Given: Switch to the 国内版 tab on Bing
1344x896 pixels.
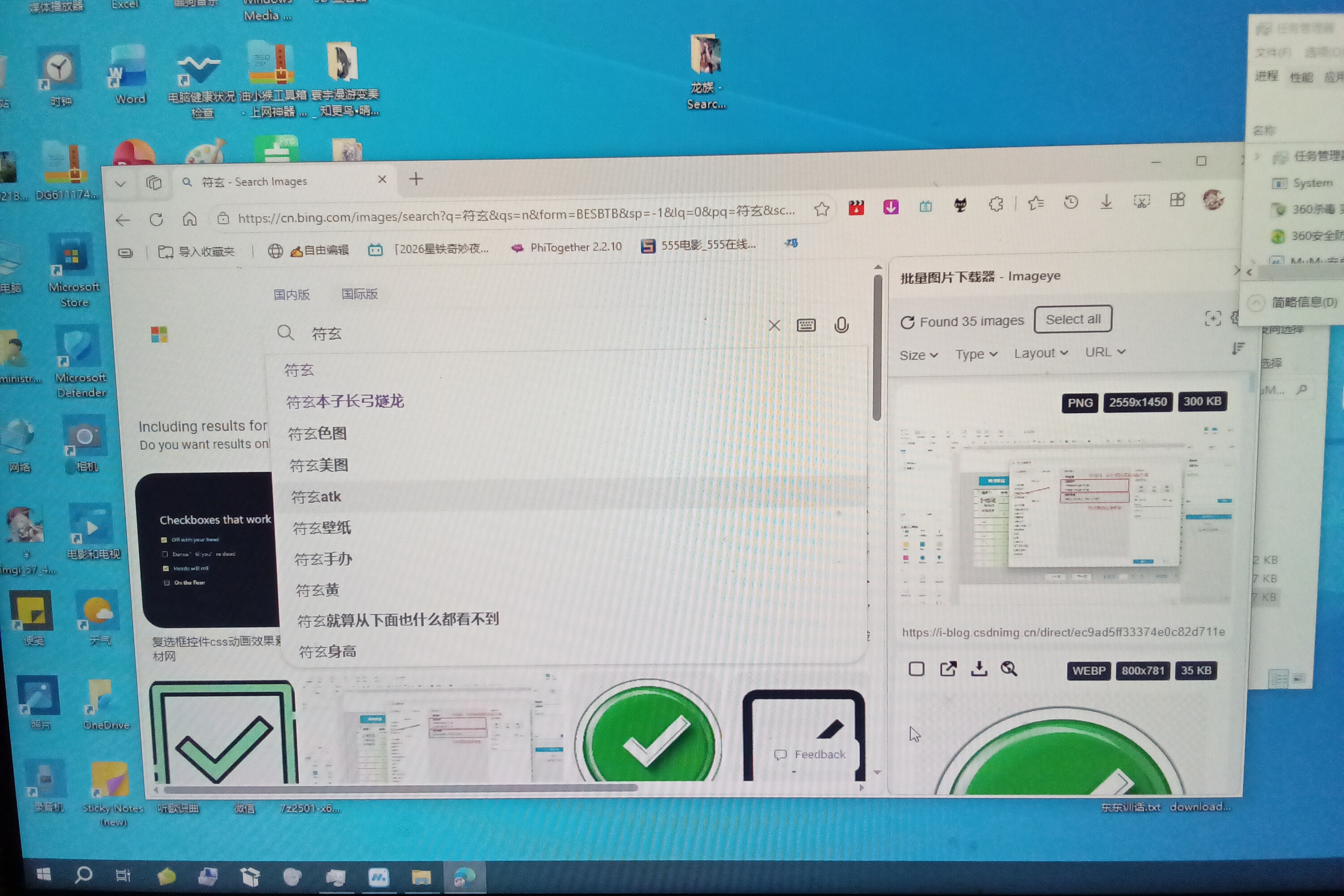Looking at the screenshot, I should click(x=292, y=295).
